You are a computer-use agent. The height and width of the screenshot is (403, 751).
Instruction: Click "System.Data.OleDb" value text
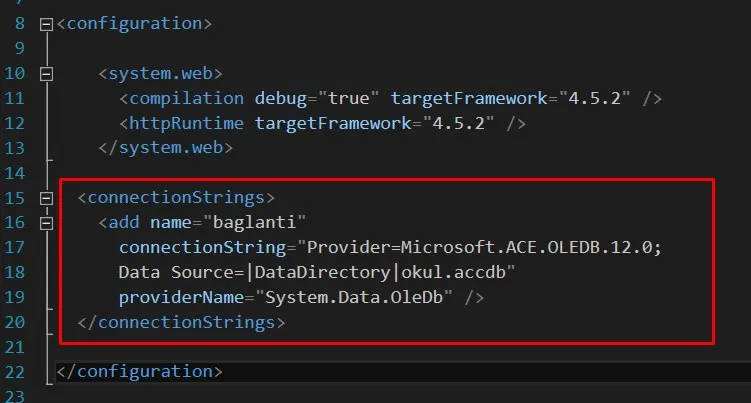(x=354, y=297)
